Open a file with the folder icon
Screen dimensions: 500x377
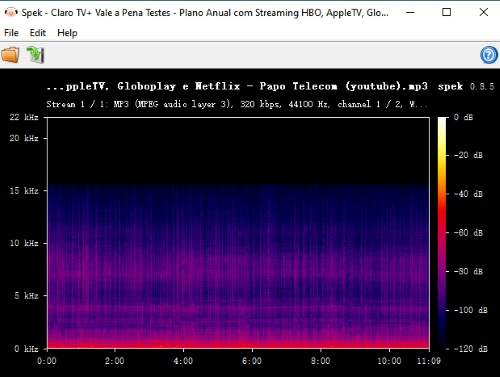[10, 55]
